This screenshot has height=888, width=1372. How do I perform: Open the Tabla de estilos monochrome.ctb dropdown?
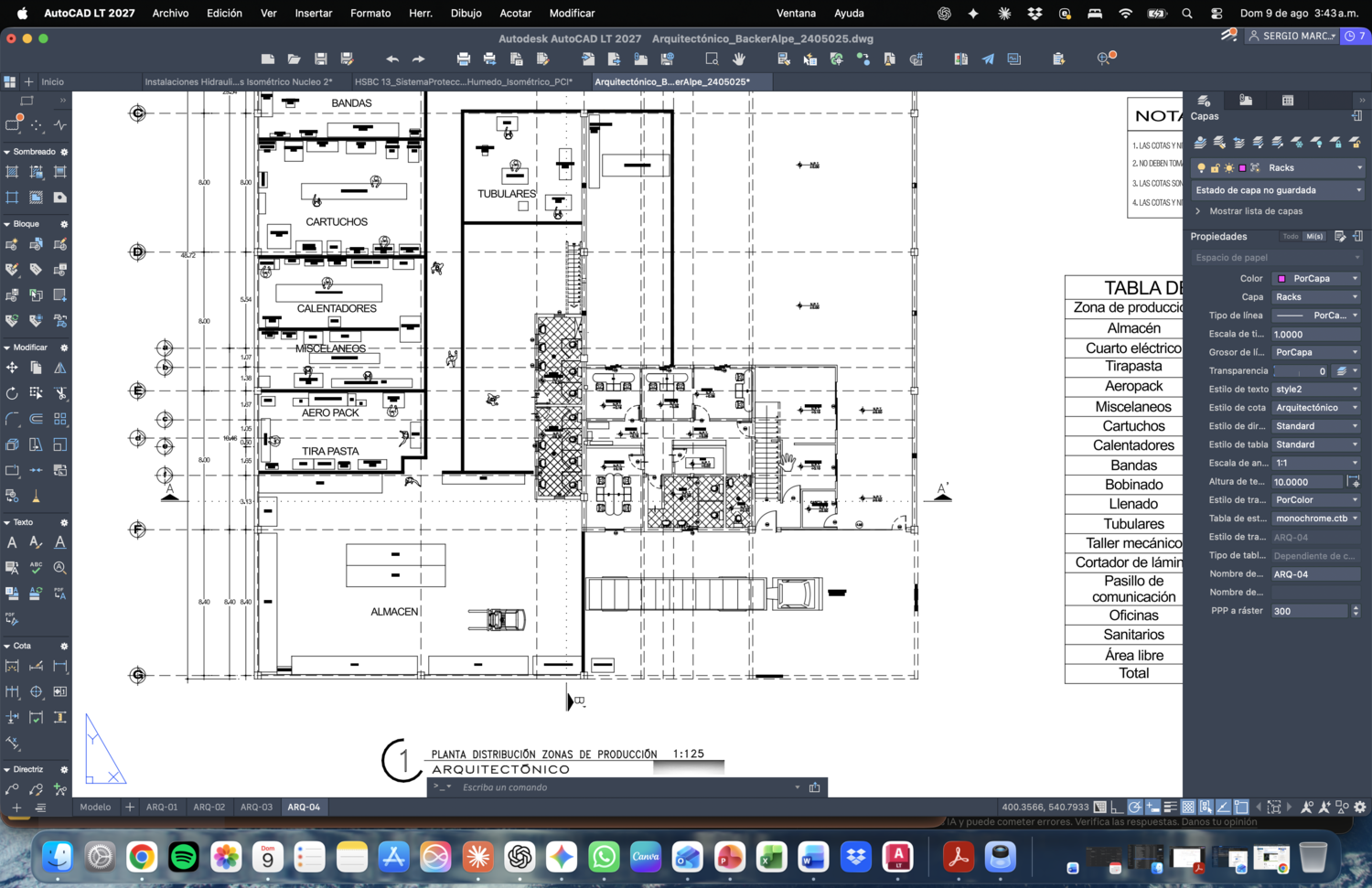coord(1317,519)
